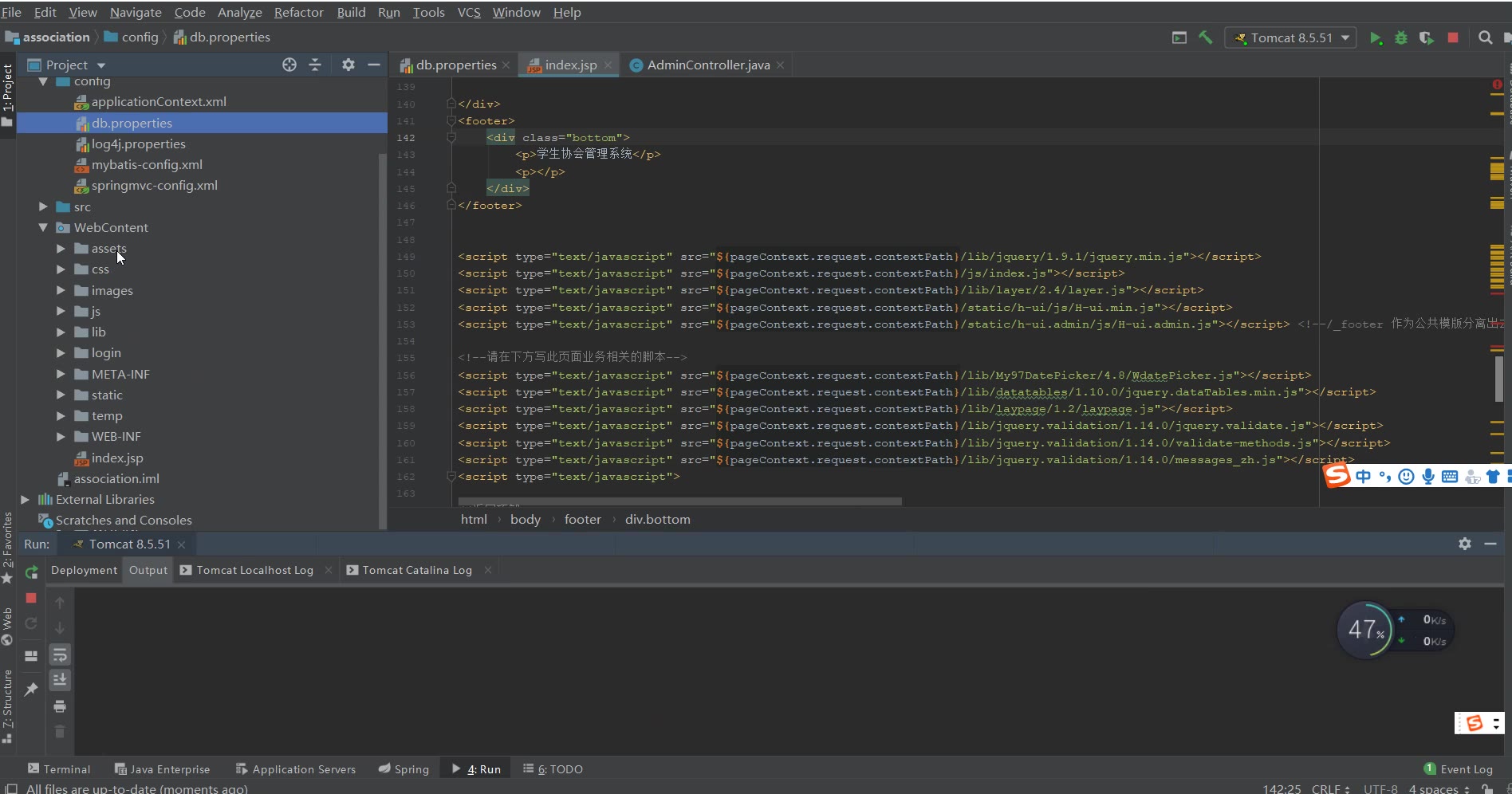This screenshot has height=794, width=1512.
Task: Open Search Everywhere magnifier icon
Action: tap(1485, 37)
